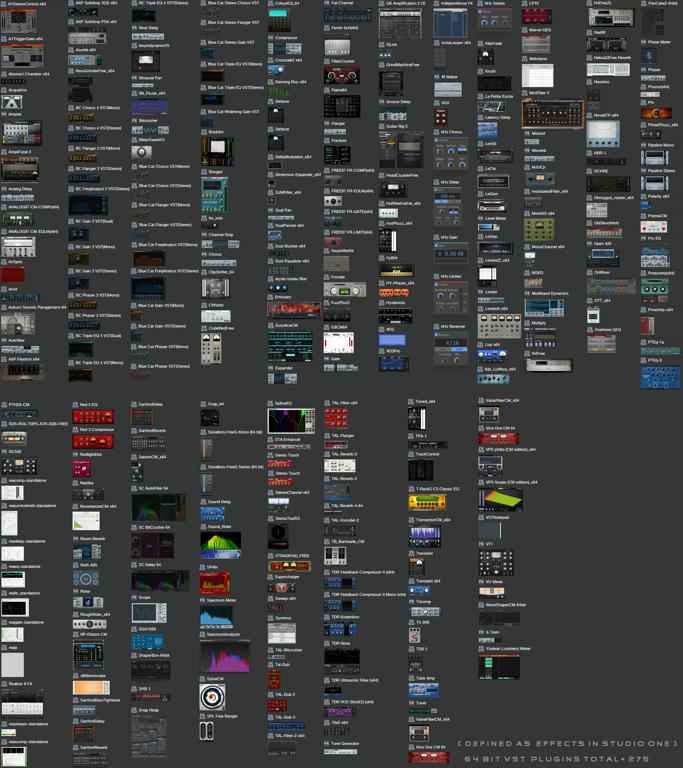Select the Red 2 EQ thumbnail
Viewport: 683px width, 768px height.
[x=93, y=417]
